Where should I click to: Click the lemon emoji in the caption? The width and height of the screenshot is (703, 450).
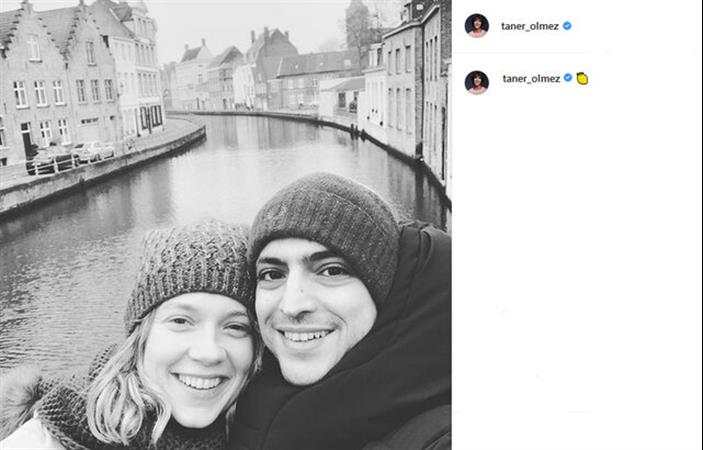point(582,78)
